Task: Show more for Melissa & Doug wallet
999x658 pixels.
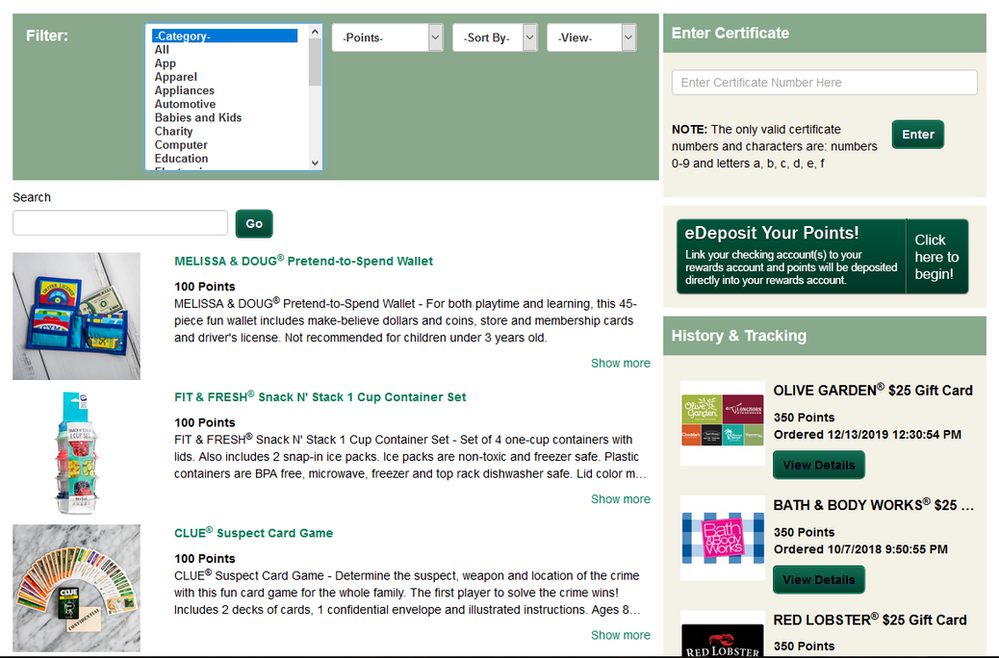Action: [621, 363]
